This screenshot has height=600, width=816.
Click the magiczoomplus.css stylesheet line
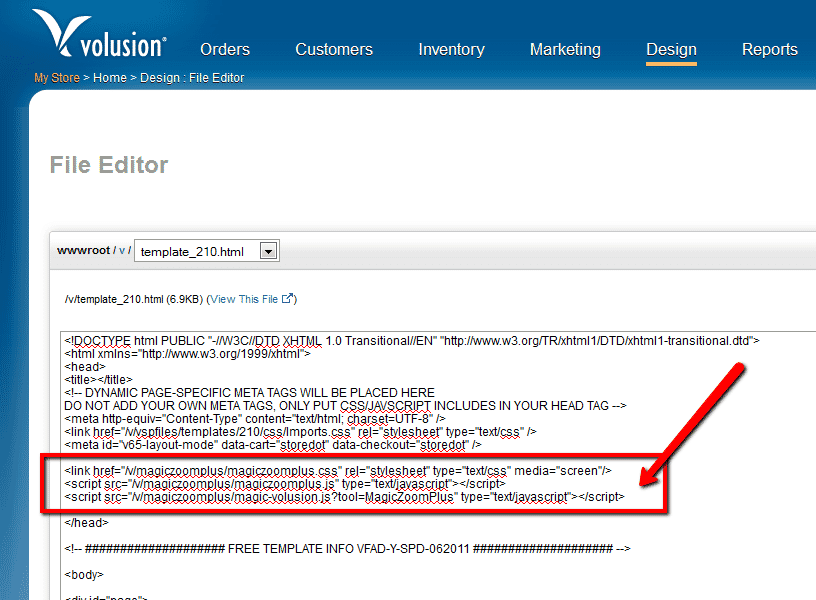338,471
